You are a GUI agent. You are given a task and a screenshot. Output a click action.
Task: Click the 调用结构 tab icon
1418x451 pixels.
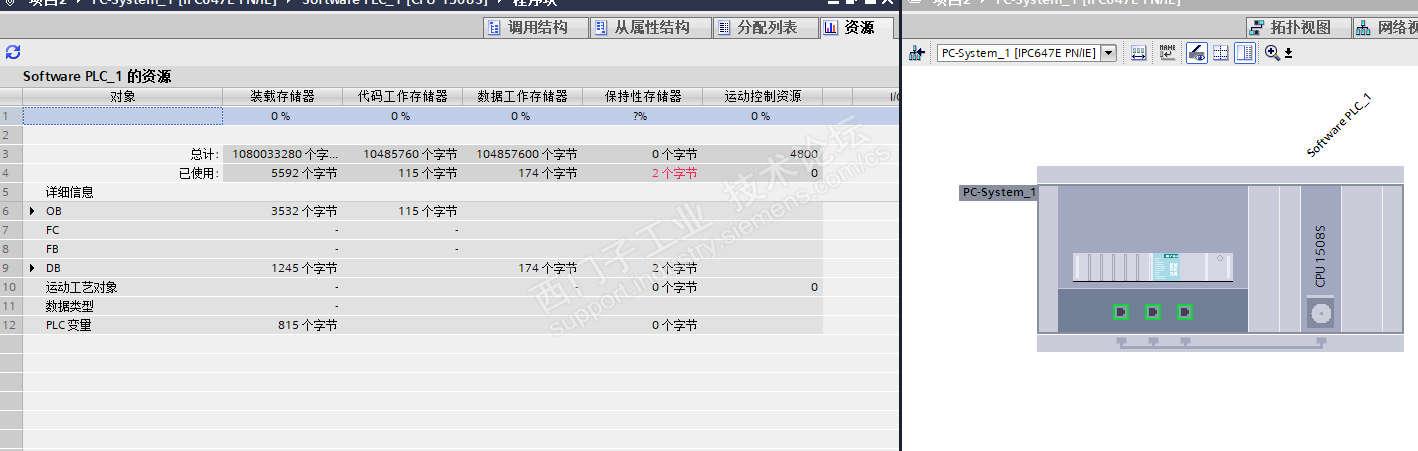(x=494, y=28)
